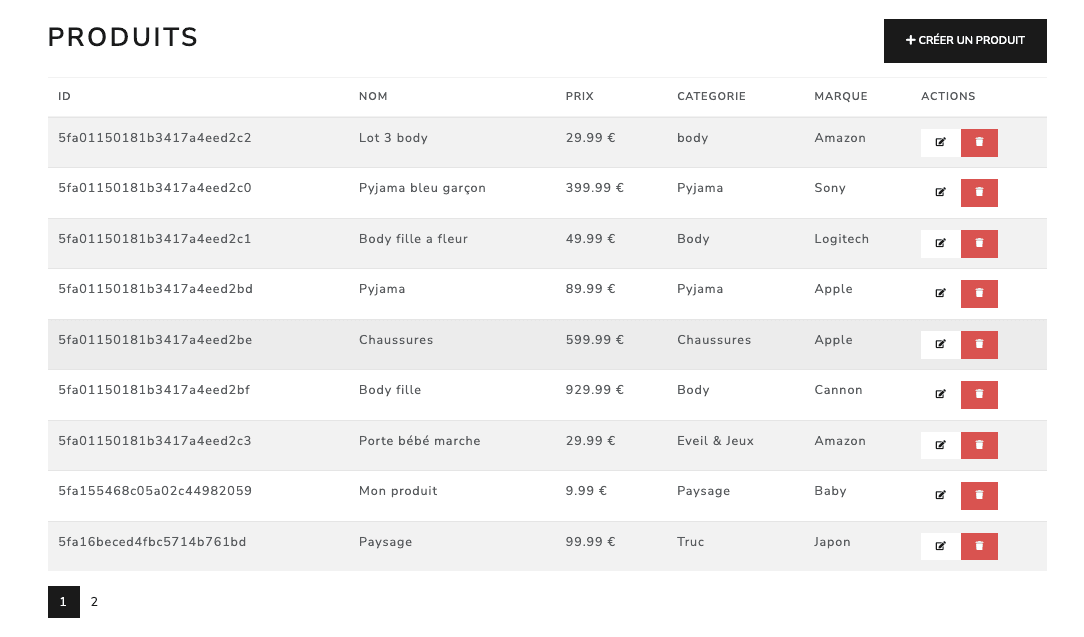Edit the Mon produit entry
This screenshot has height=637, width=1084.
coord(940,495)
